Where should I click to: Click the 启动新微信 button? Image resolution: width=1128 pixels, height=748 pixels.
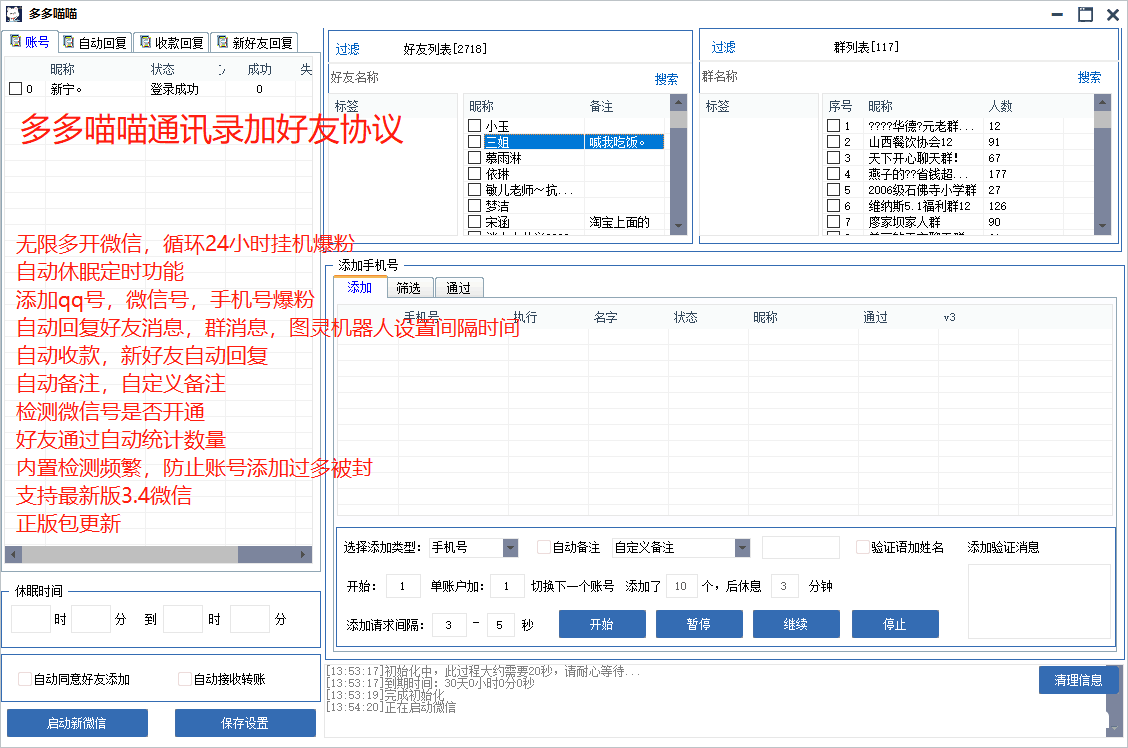(77, 723)
